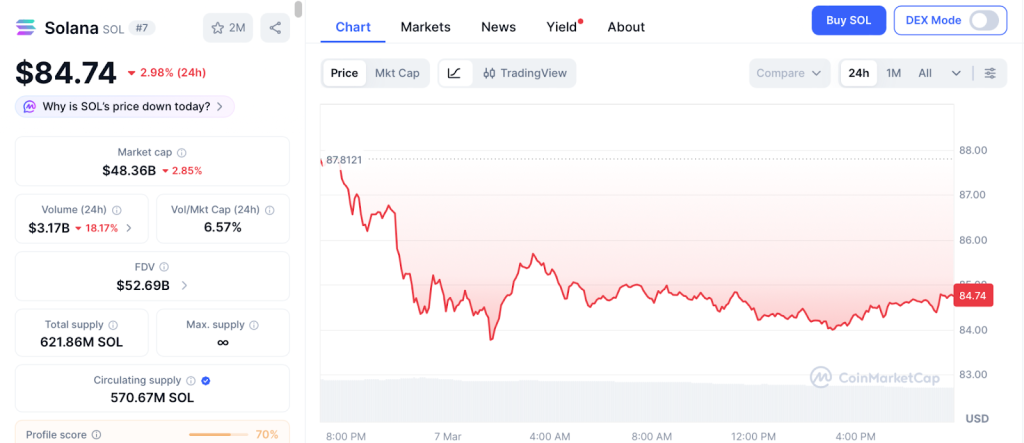
Task: Open the chart settings sliders icon
Action: tap(990, 73)
